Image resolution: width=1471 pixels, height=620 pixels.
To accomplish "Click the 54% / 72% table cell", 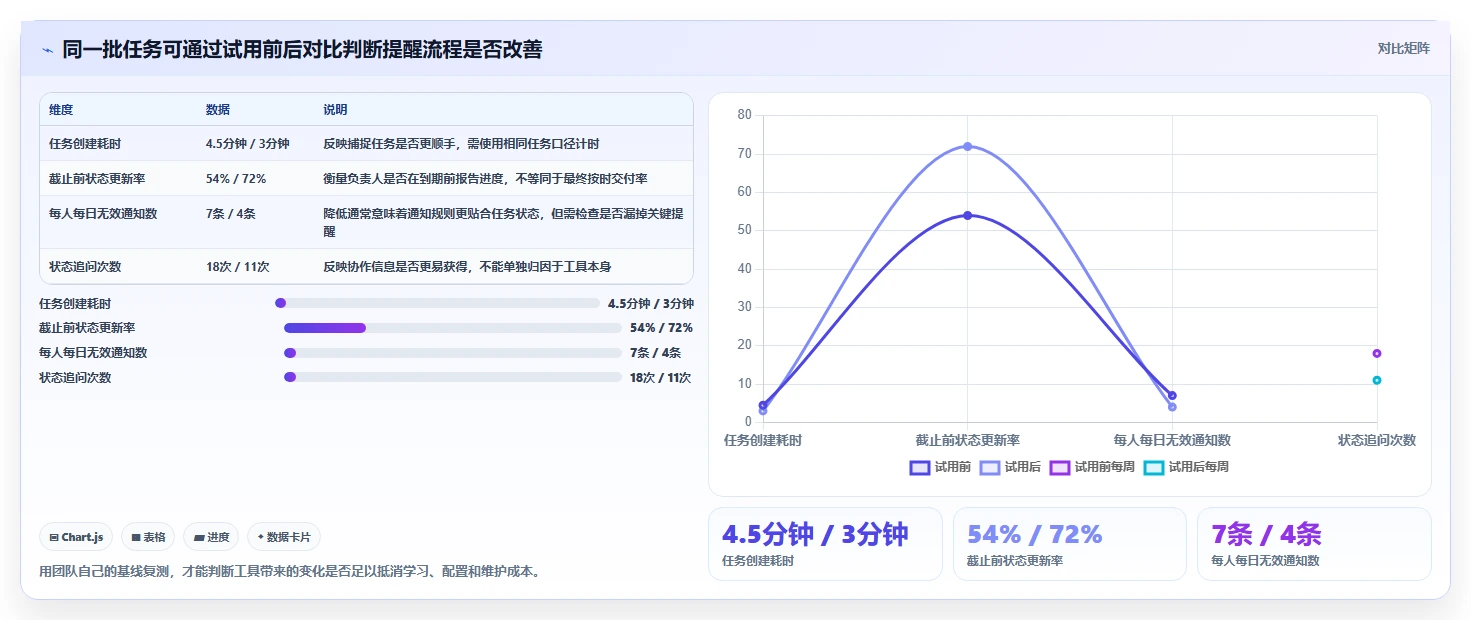I will click(x=236, y=179).
